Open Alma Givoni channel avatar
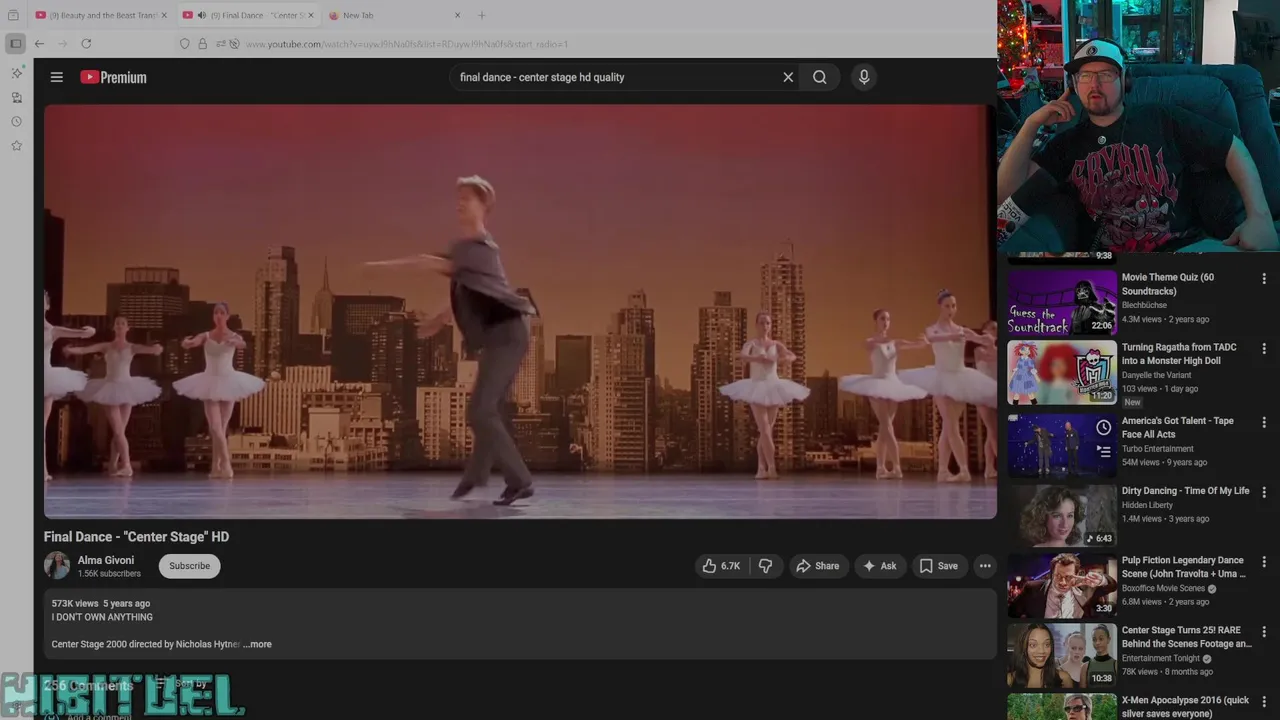 57,566
